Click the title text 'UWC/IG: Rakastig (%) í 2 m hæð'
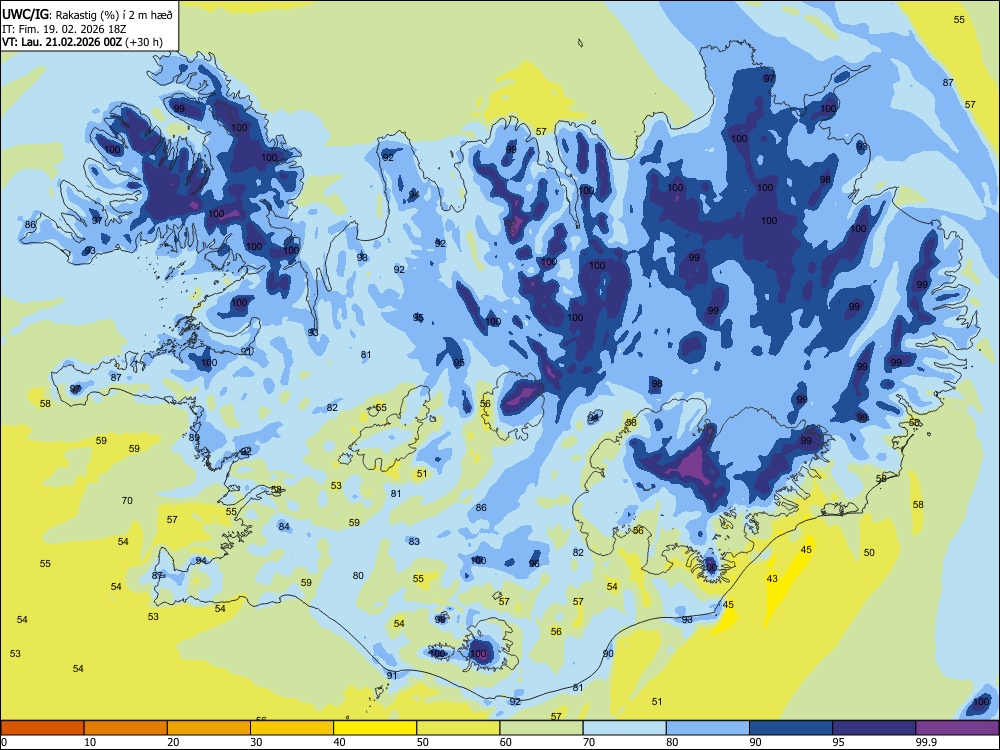Viewport: 1000px width, 750px height. click(x=87, y=14)
